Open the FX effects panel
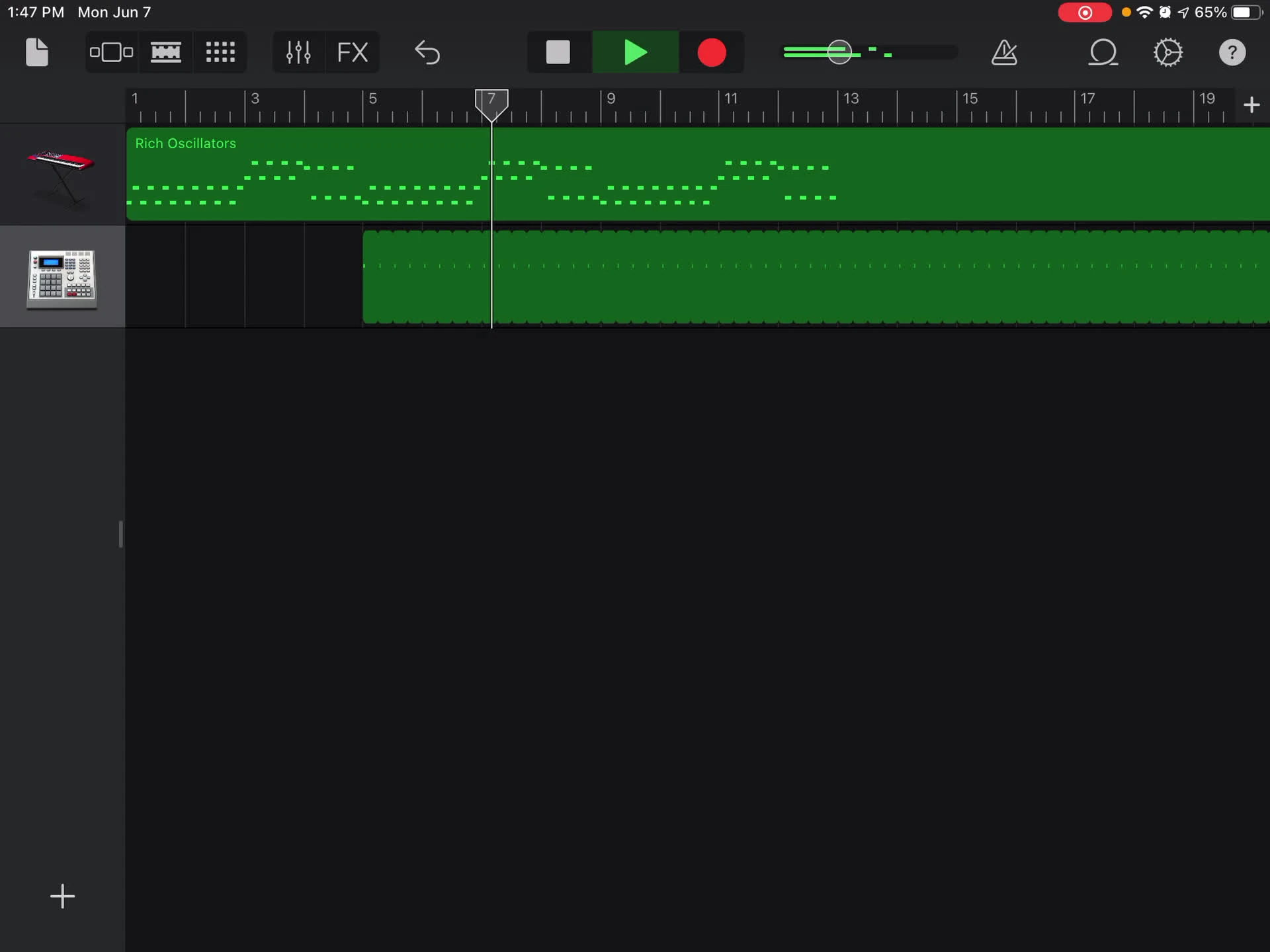Image resolution: width=1270 pixels, height=952 pixels. (353, 52)
